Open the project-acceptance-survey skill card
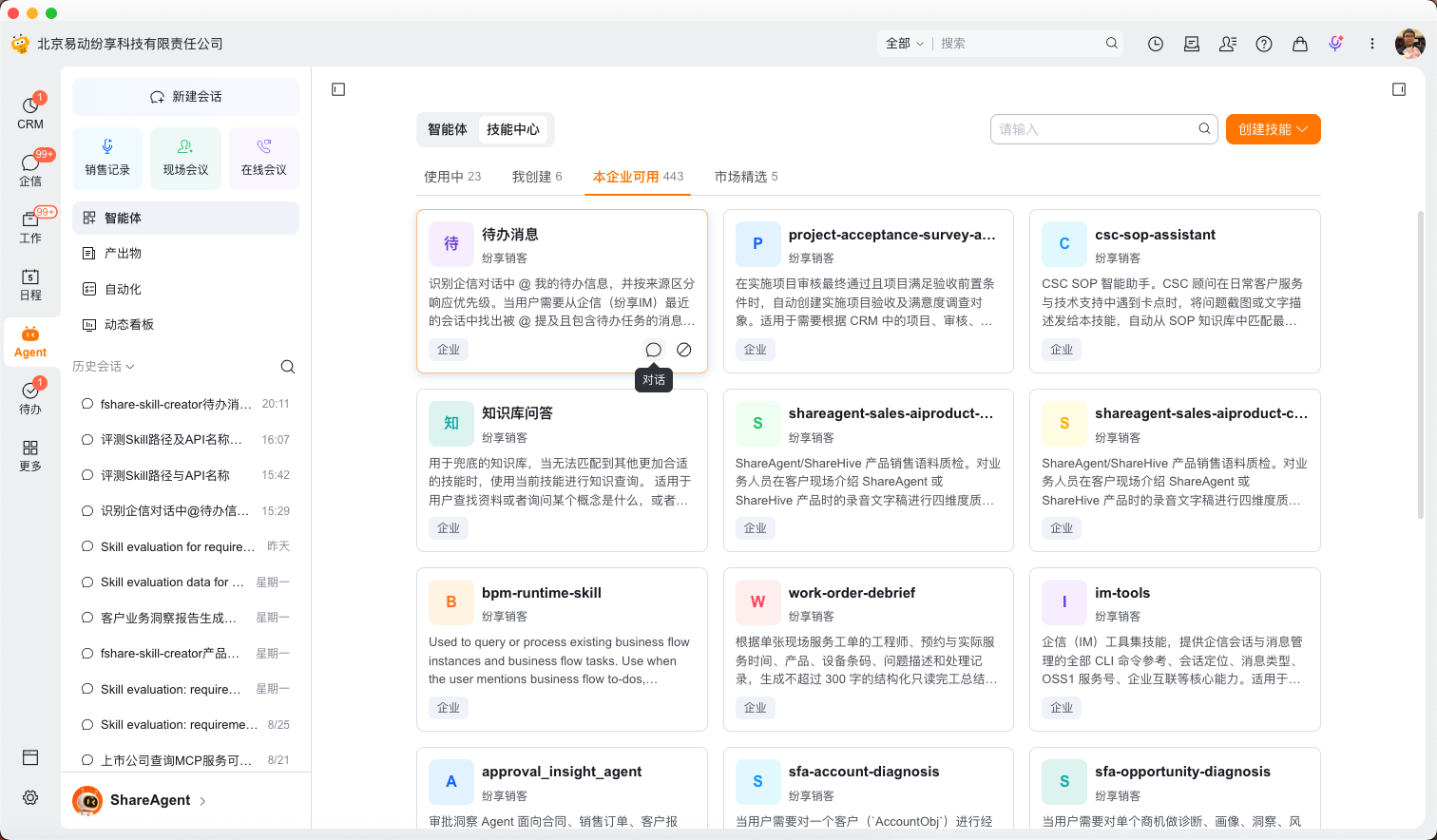1437x840 pixels. pyautogui.click(x=869, y=291)
